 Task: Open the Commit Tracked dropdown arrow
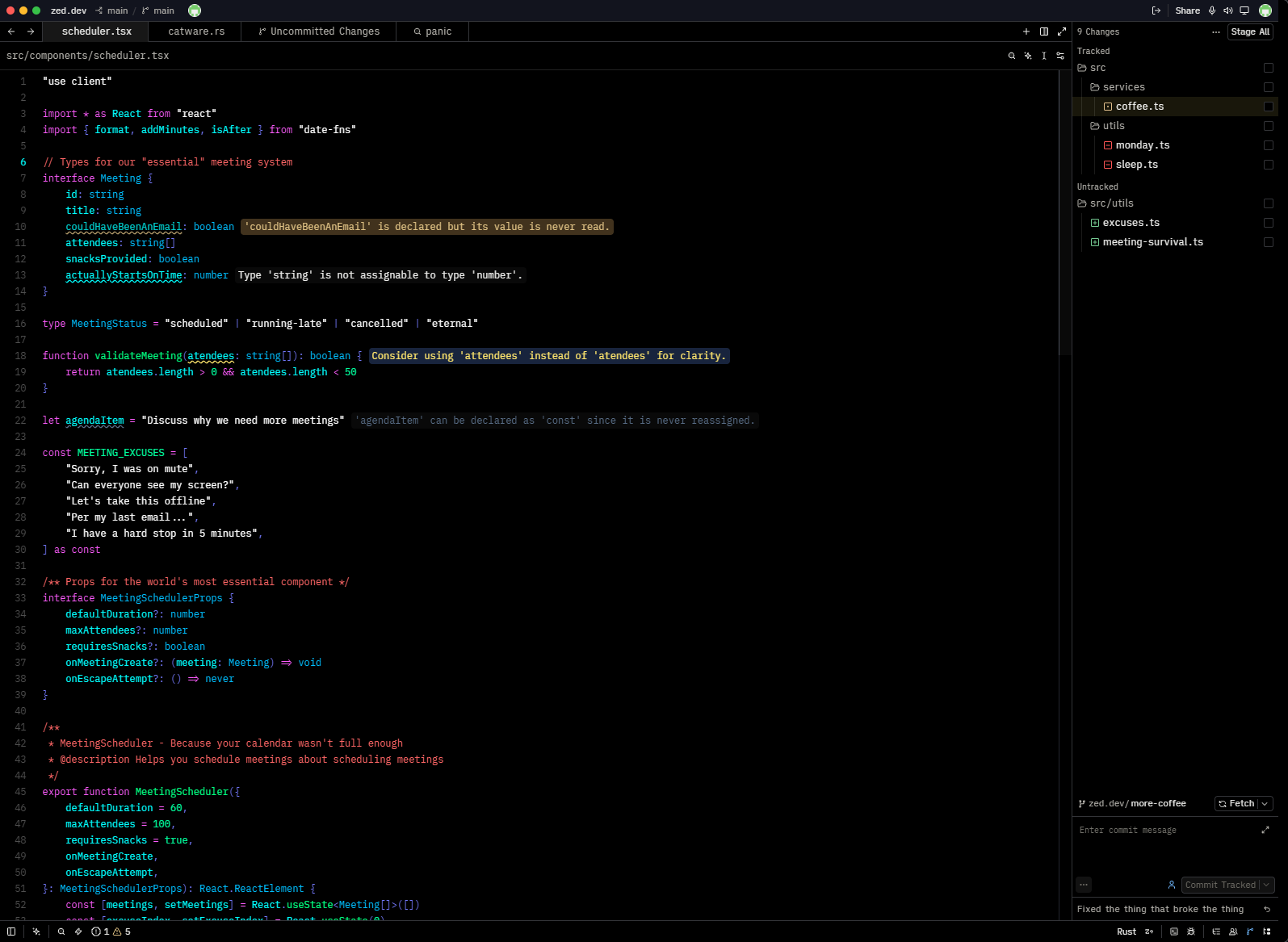coord(1266,885)
